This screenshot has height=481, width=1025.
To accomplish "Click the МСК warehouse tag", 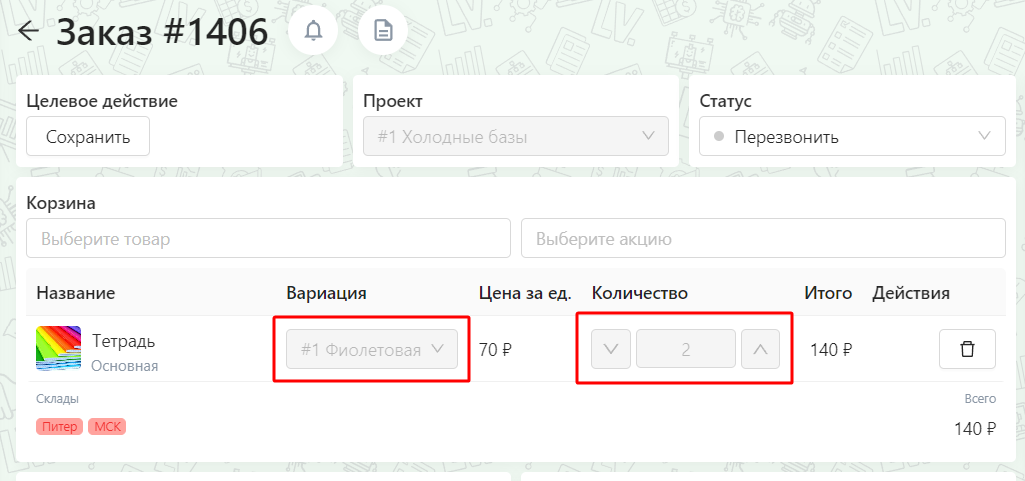I will pos(107,427).
